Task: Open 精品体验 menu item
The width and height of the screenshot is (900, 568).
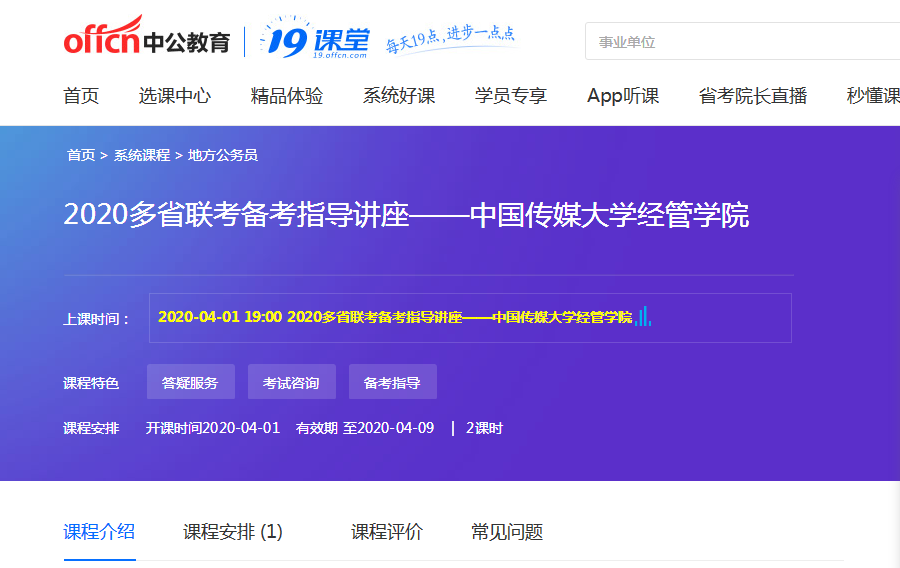Action: click(x=287, y=96)
